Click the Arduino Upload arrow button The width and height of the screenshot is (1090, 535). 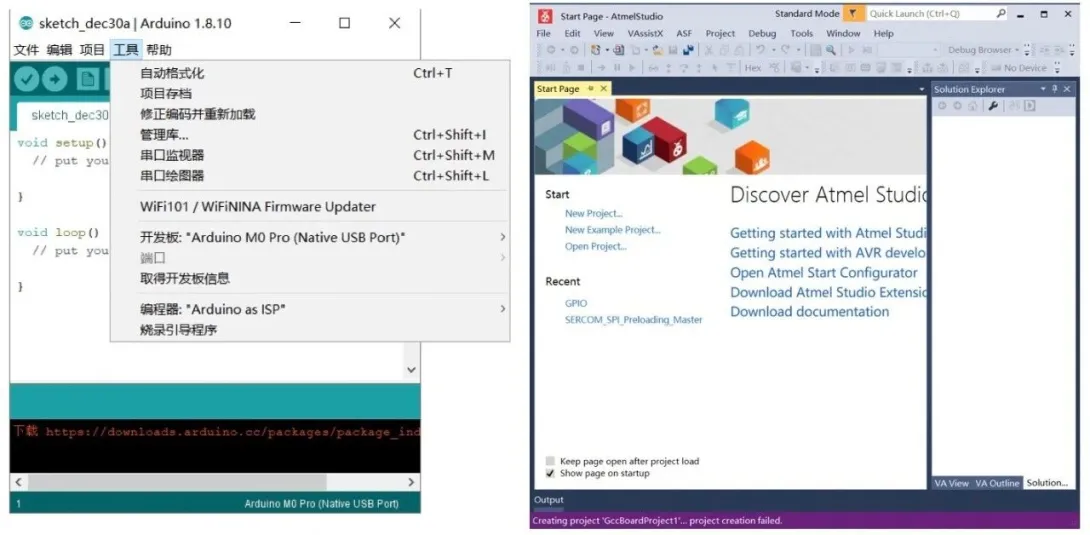click(x=54, y=80)
